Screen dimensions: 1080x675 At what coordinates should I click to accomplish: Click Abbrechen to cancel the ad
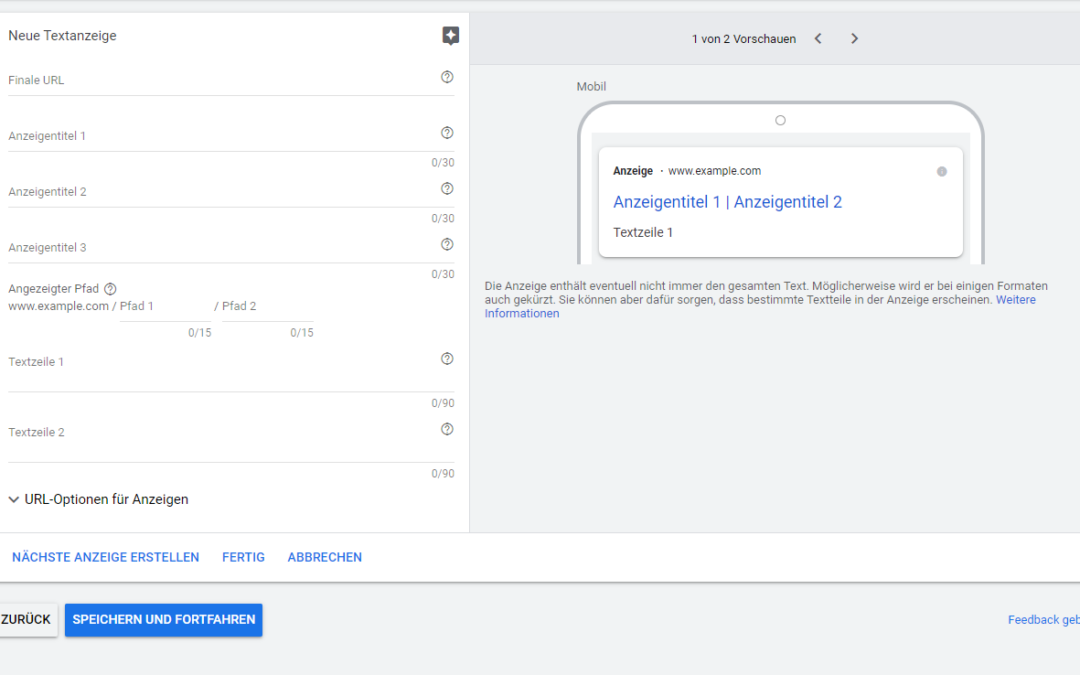click(x=324, y=557)
